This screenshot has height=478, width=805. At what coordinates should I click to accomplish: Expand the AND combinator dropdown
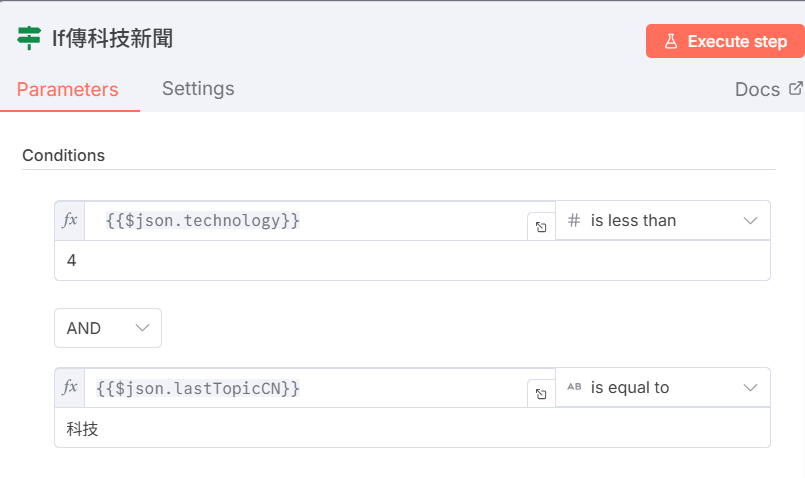tap(108, 328)
